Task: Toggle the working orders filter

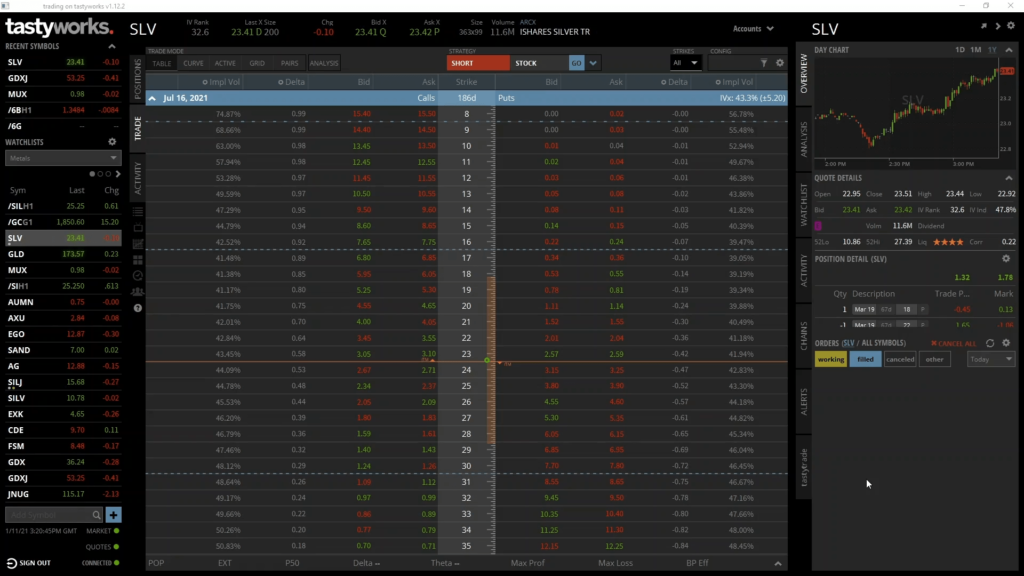Action: pos(830,359)
